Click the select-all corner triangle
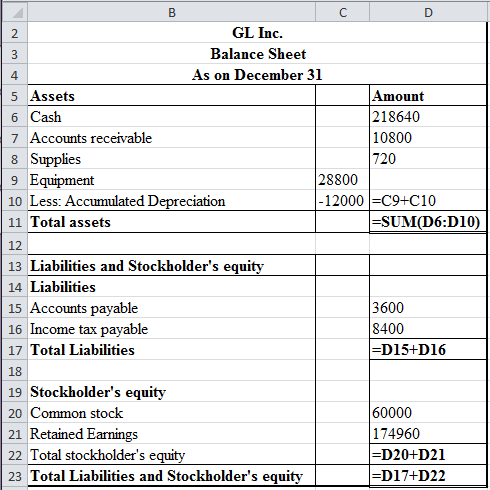 click(14, 12)
